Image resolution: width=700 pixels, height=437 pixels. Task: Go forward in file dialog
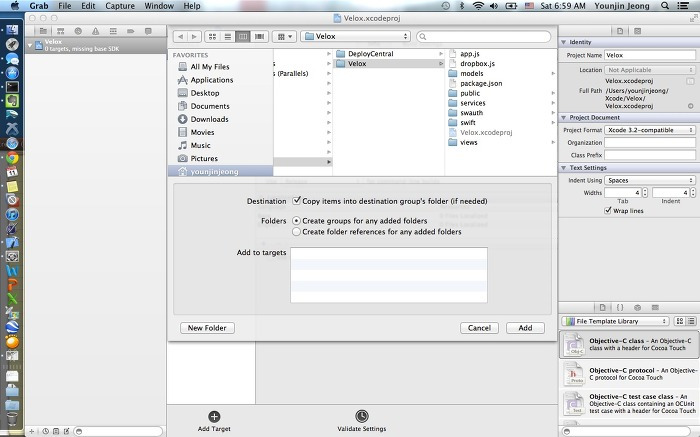pyautogui.click(x=194, y=37)
